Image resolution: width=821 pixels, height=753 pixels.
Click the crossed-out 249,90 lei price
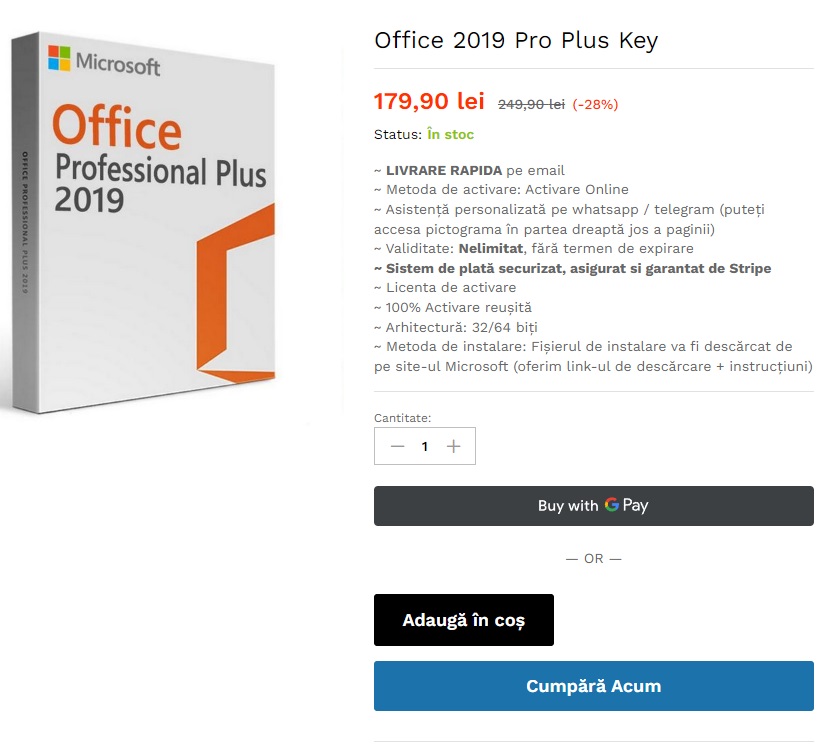(x=531, y=104)
